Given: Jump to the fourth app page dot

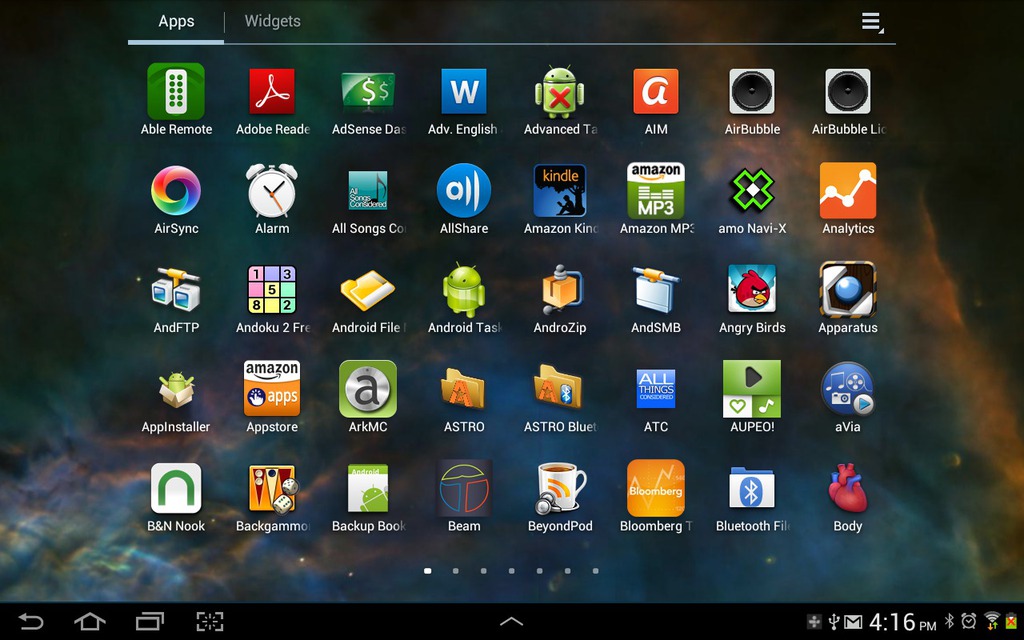Looking at the screenshot, I should [x=511, y=571].
